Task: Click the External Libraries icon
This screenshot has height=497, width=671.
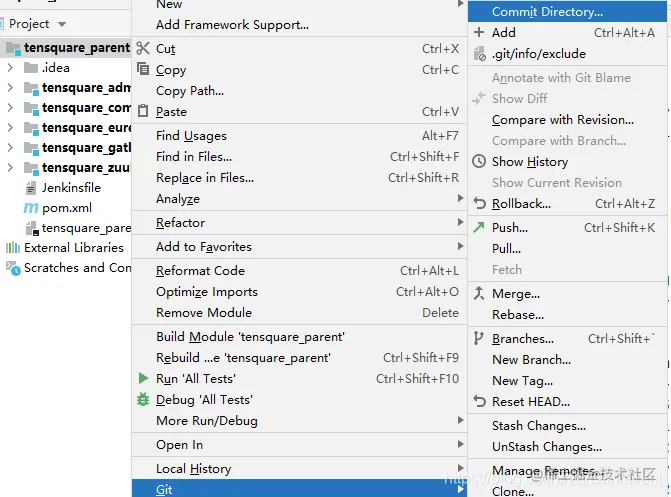Action: [13, 247]
